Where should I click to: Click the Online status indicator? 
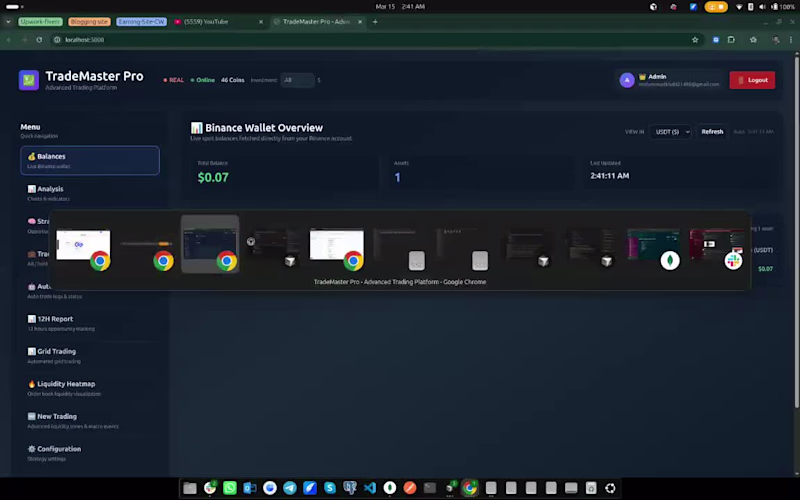click(203, 80)
